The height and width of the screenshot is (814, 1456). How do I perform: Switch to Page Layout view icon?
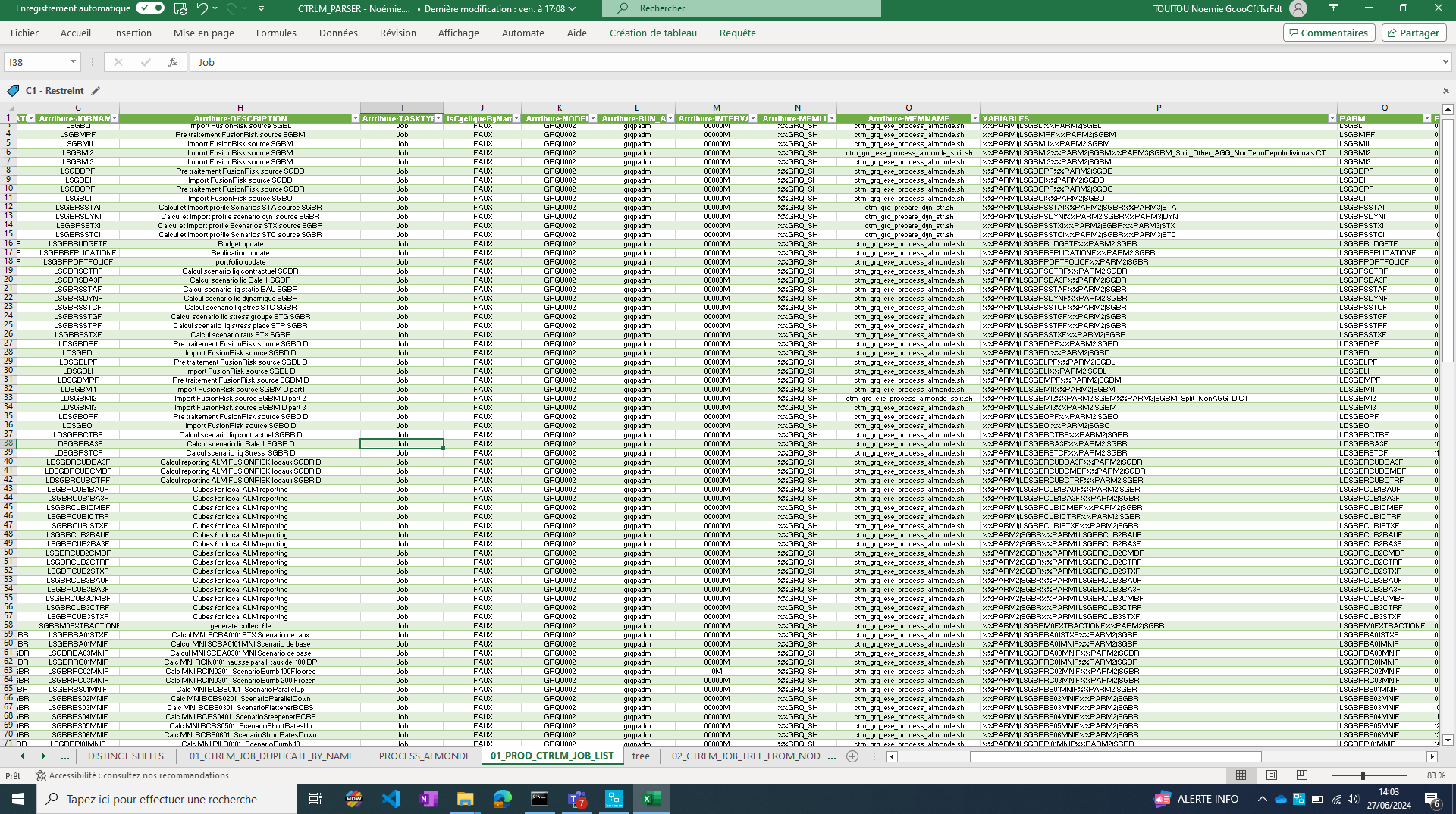pyautogui.click(x=1272, y=775)
